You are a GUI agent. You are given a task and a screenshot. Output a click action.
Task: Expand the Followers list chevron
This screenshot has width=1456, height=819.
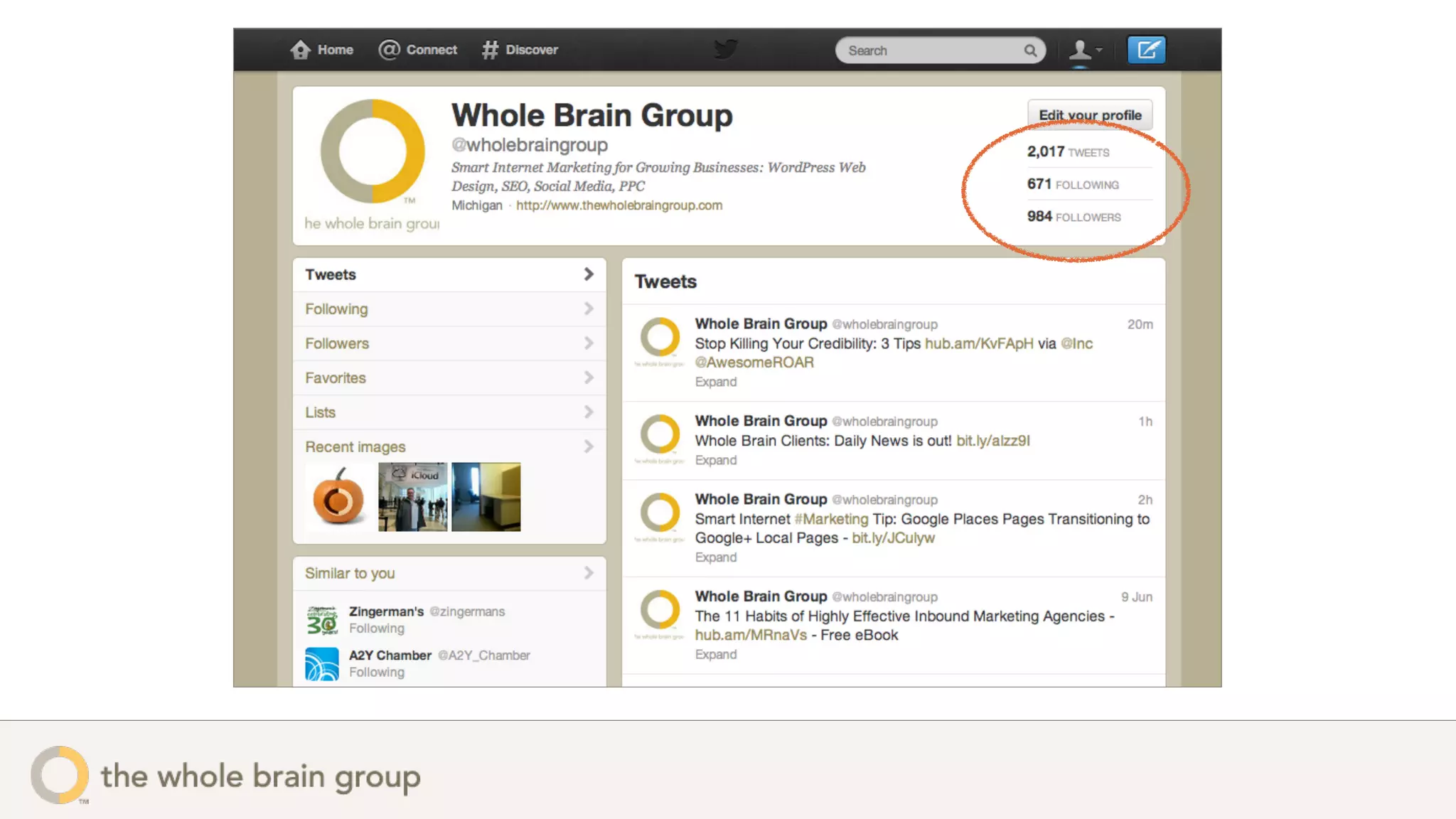(588, 343)
